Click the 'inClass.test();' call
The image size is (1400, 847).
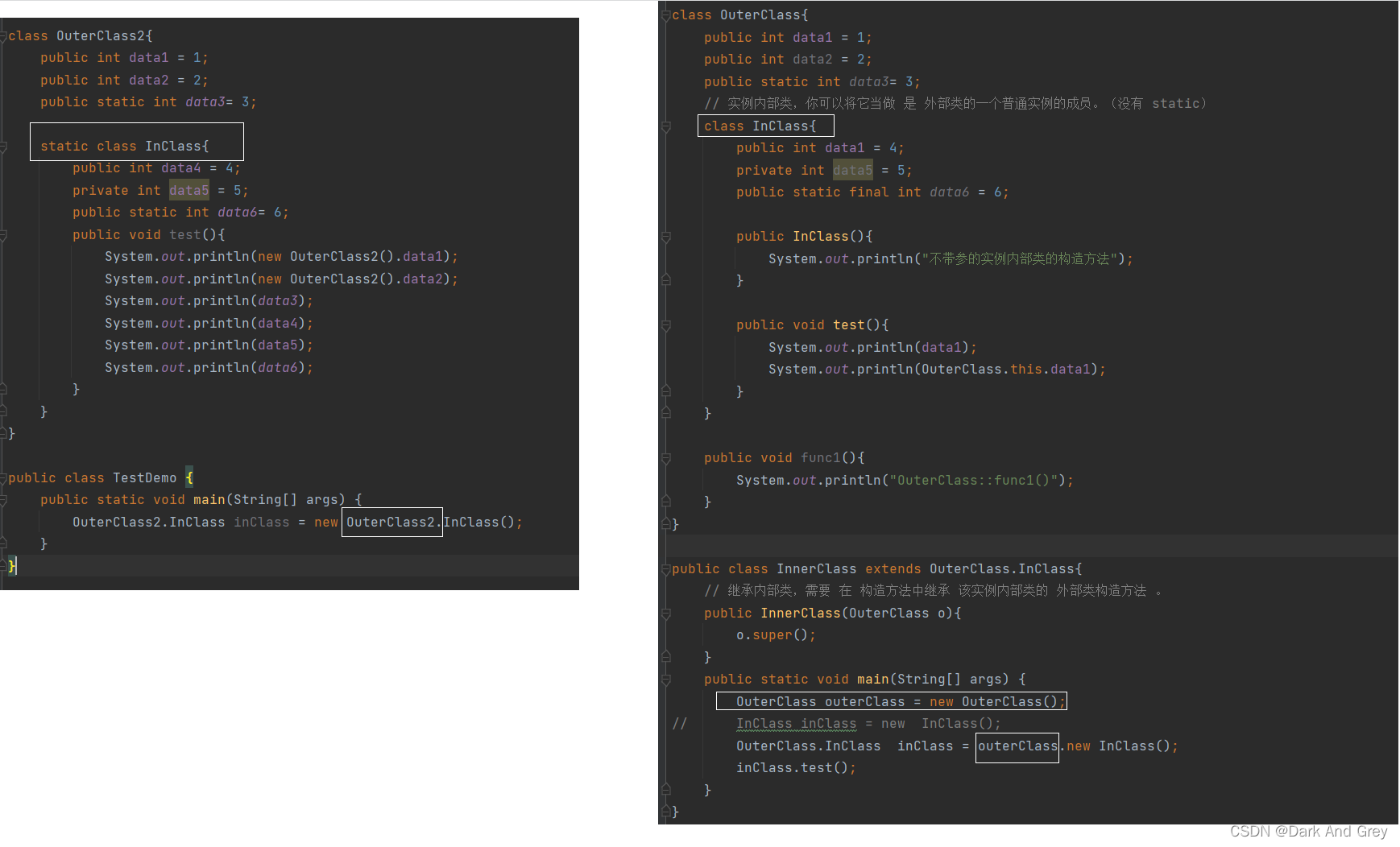[x=796, y=768]
